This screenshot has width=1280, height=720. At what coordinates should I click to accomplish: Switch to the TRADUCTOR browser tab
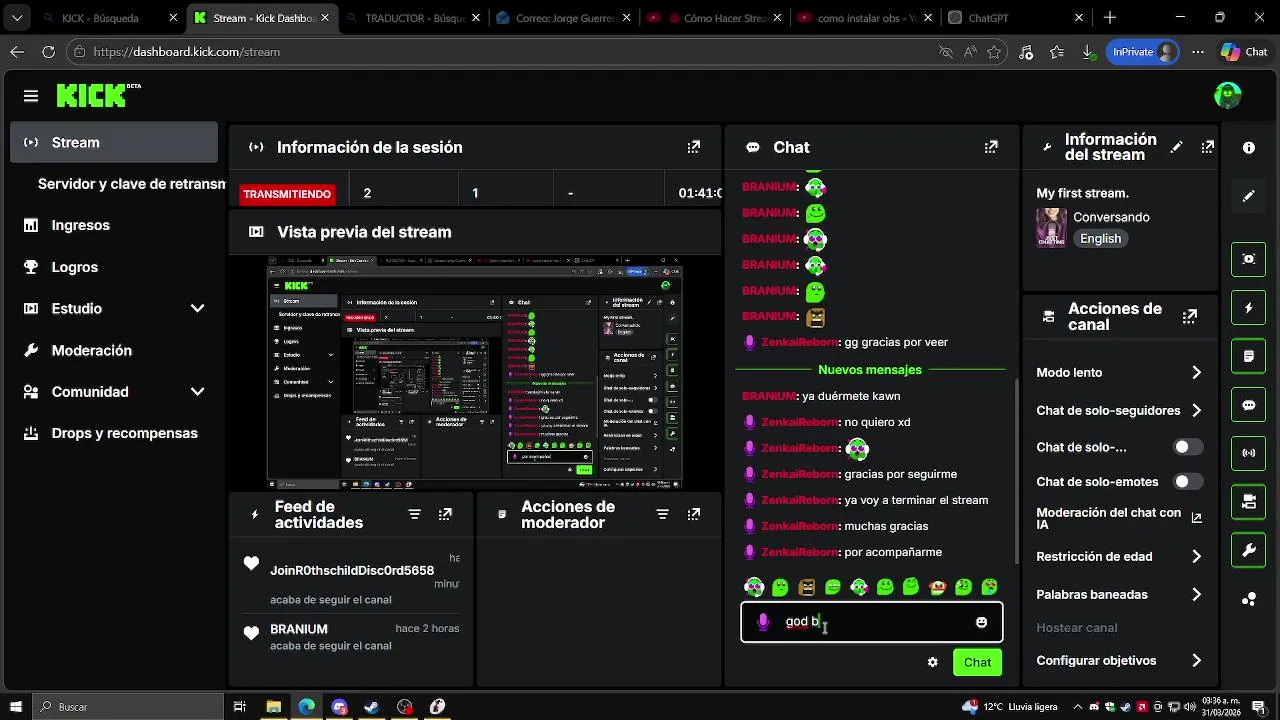click(412, 18)
